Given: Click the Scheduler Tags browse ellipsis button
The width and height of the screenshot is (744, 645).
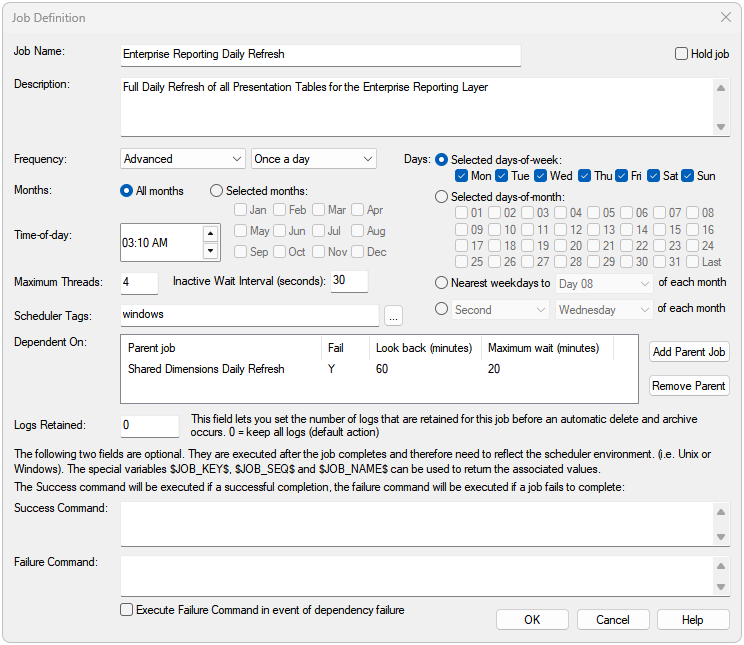Looking at the screenshot, I should click(393, 316).
